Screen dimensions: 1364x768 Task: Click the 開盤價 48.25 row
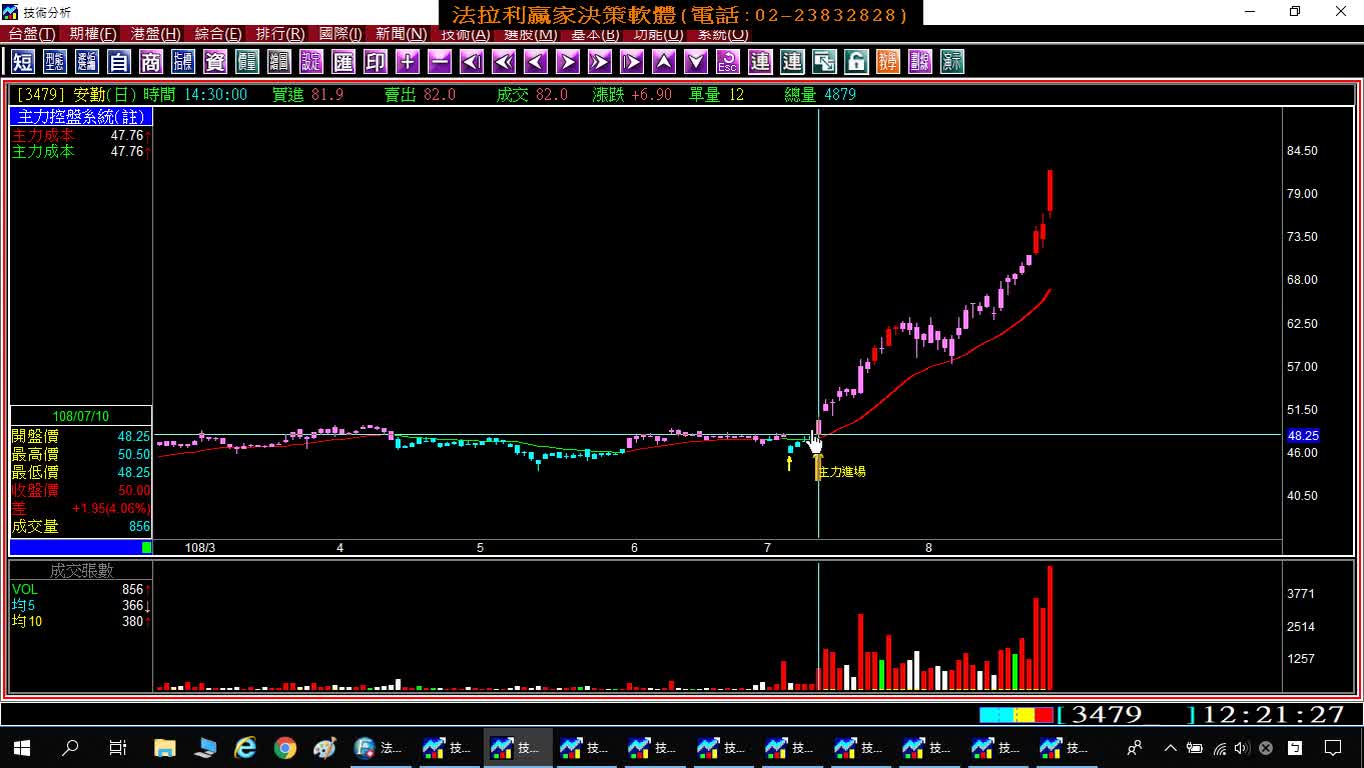point(81,437)
